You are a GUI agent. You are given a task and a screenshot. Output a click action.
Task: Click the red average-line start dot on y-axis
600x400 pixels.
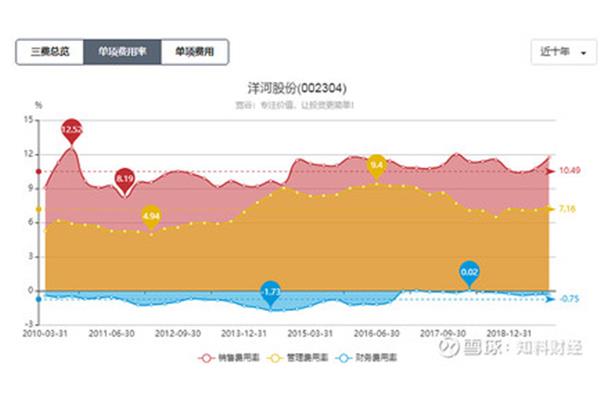pyautogui.click(x=39, y=171)
